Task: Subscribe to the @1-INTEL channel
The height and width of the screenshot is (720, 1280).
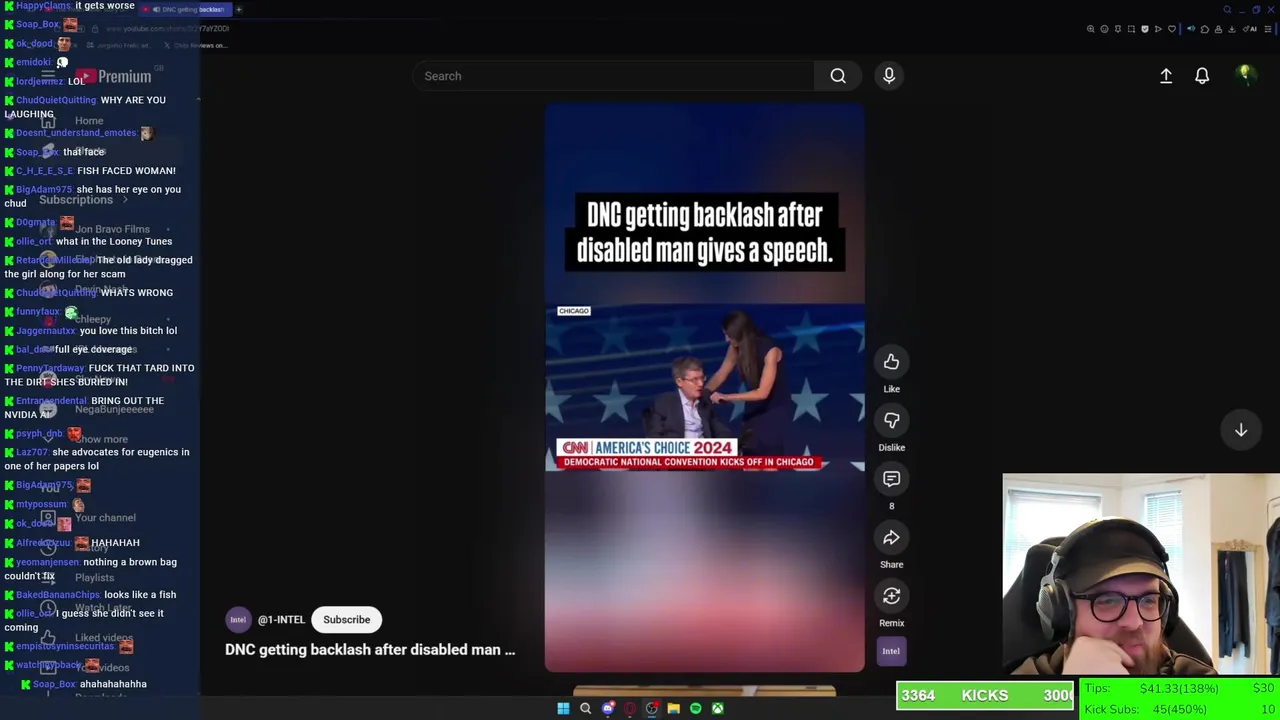Action: tap(346, 619)
